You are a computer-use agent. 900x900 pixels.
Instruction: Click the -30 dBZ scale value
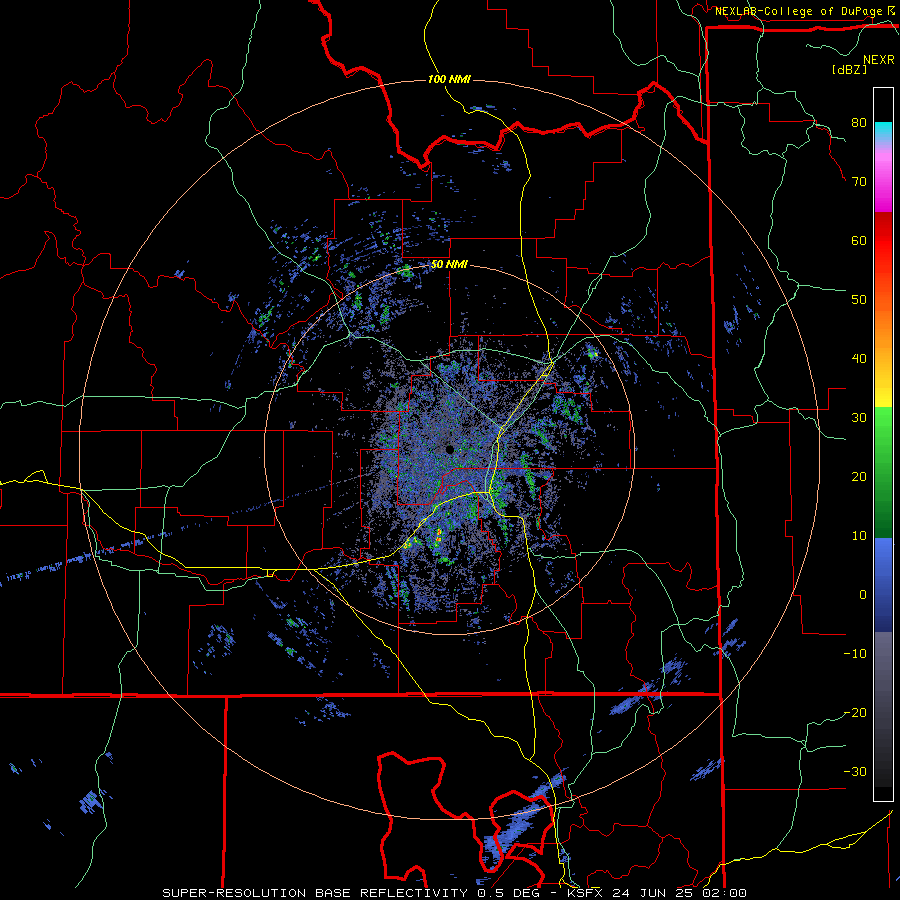pos(855,771)
